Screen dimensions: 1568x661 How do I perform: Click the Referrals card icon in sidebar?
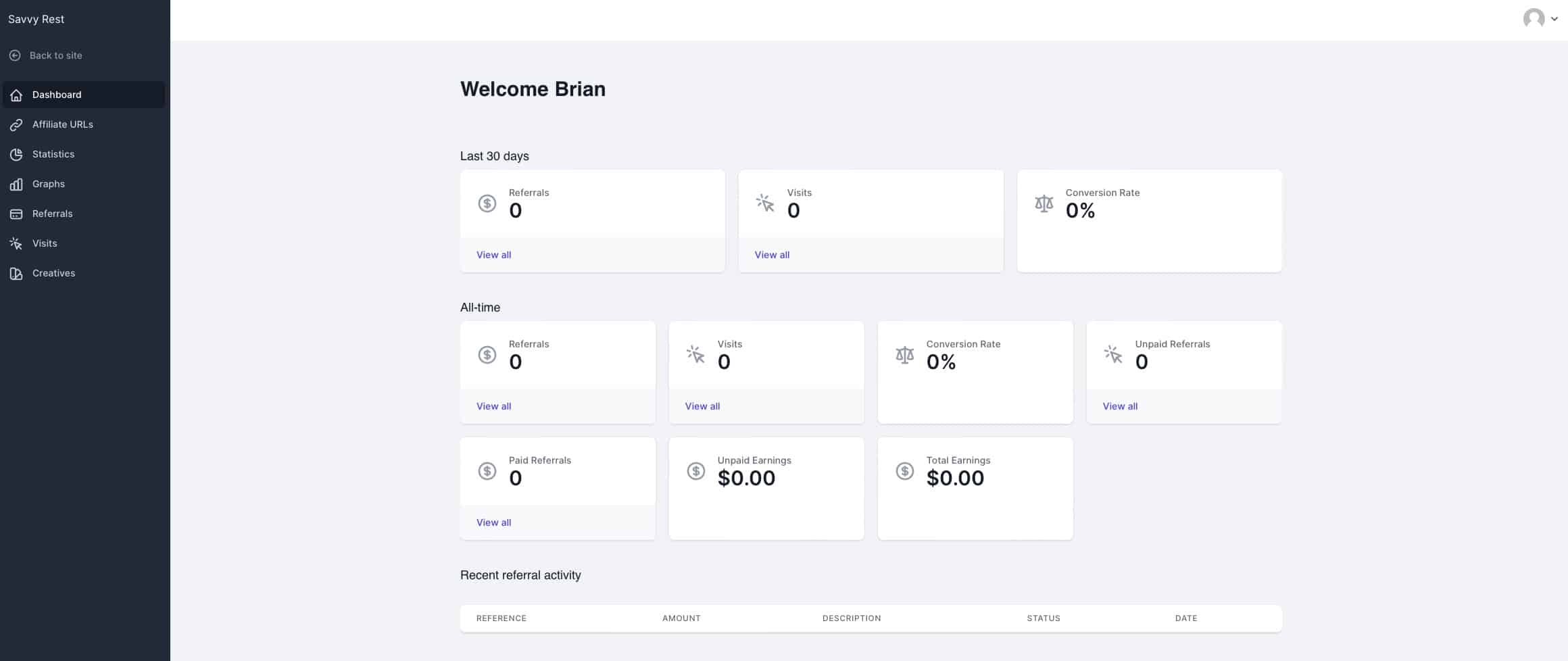(16, 214)
